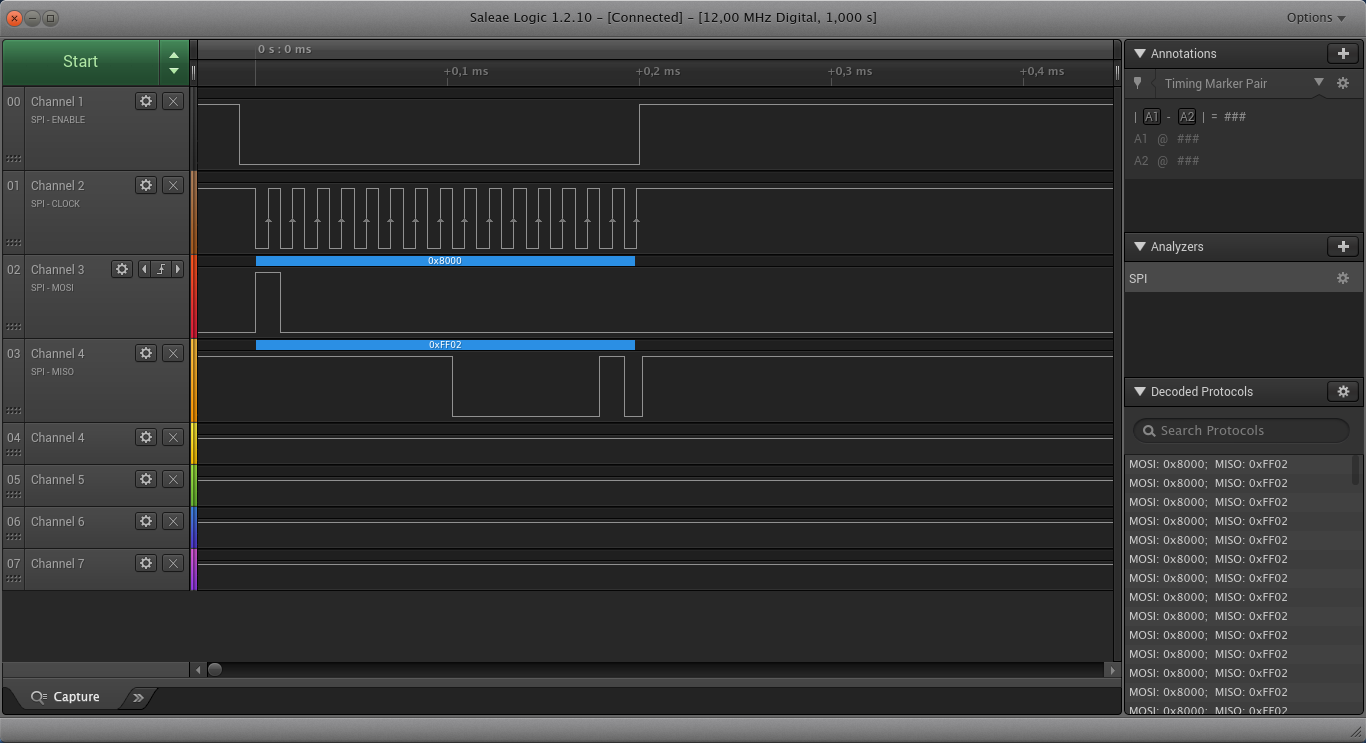Image resolution: width=1366 pixels, height=743 pixels.
Task: Collapse the Decoded Protocols panel
Action: click(1140, 391)
